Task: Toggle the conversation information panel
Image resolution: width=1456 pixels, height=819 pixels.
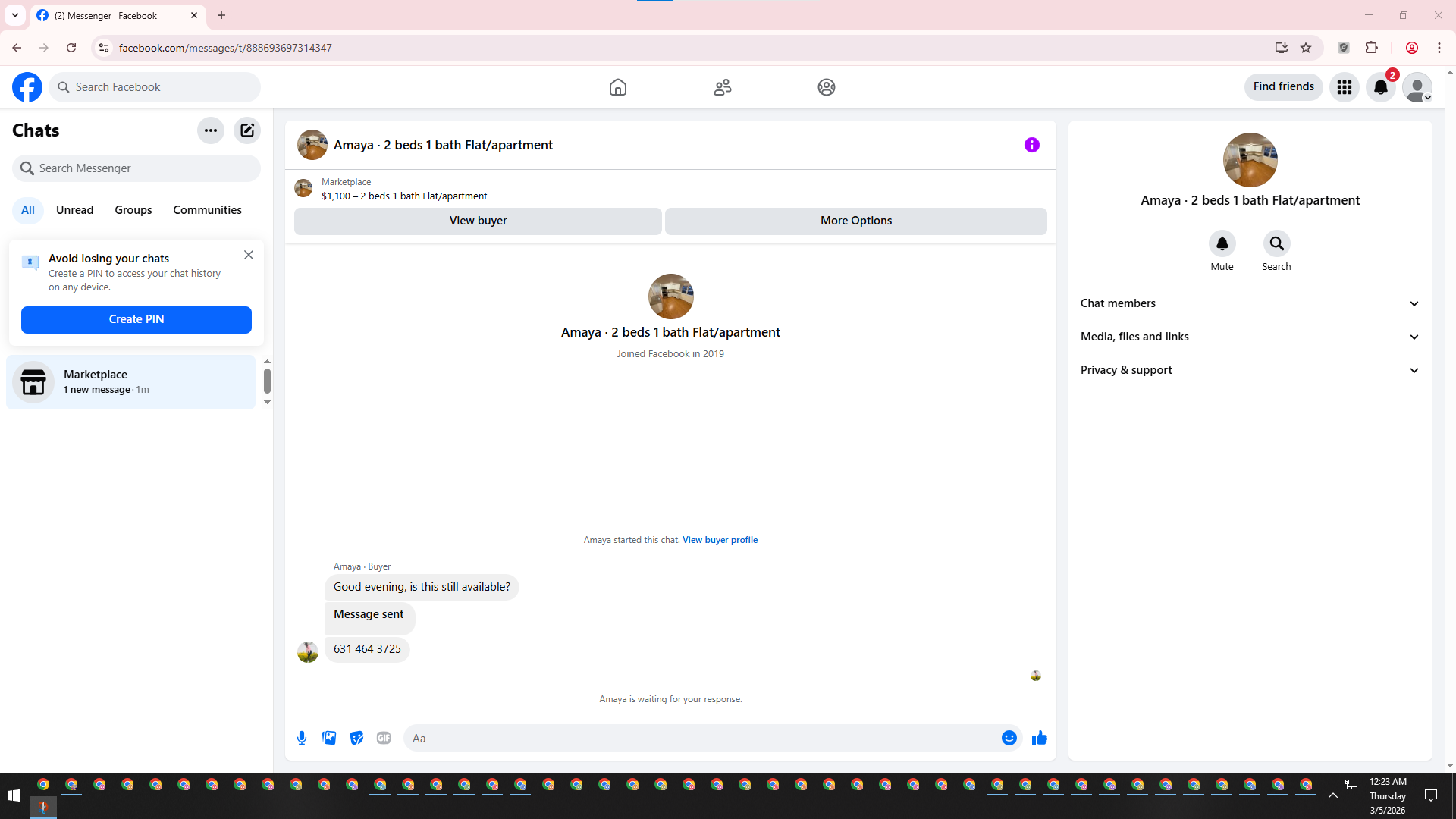Action: (1032, 145)
